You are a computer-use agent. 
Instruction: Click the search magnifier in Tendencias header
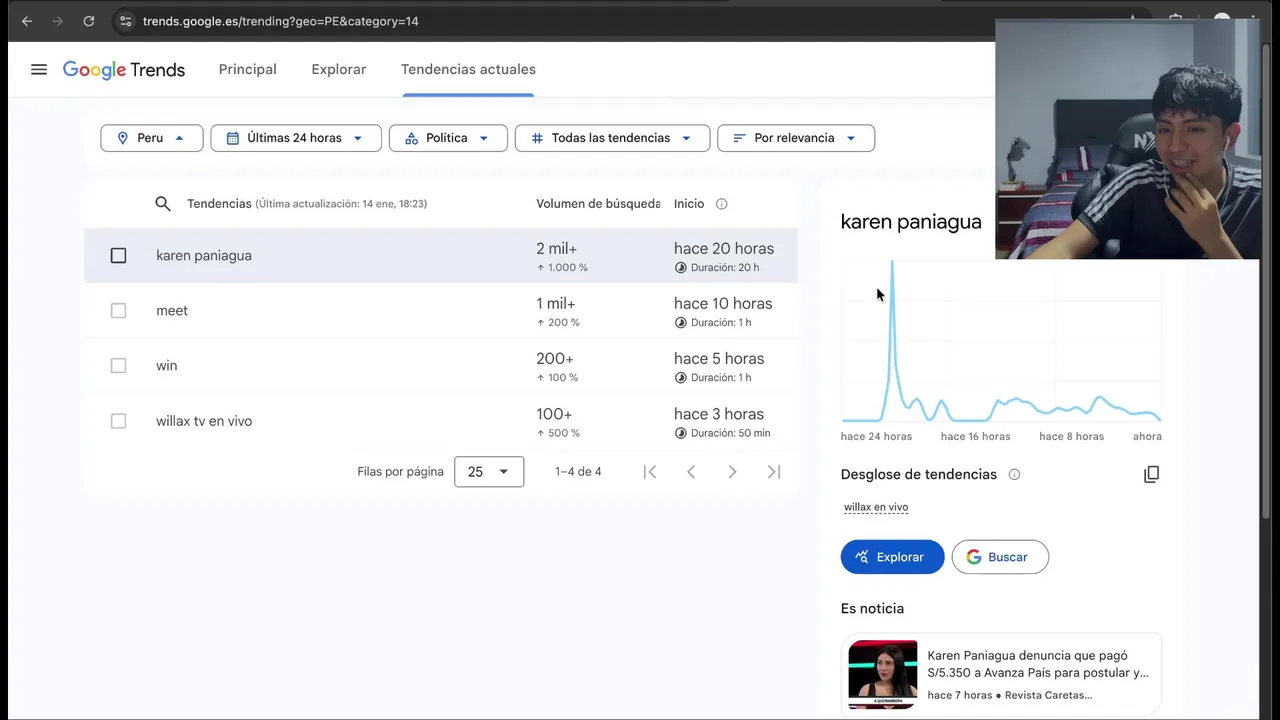(x=163, y=204)
